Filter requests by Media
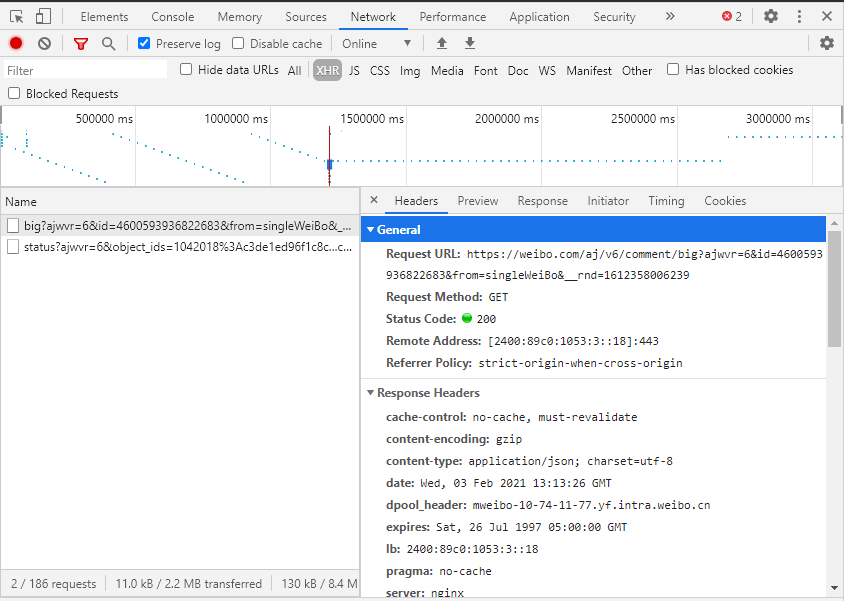 [x=447, y=70]
